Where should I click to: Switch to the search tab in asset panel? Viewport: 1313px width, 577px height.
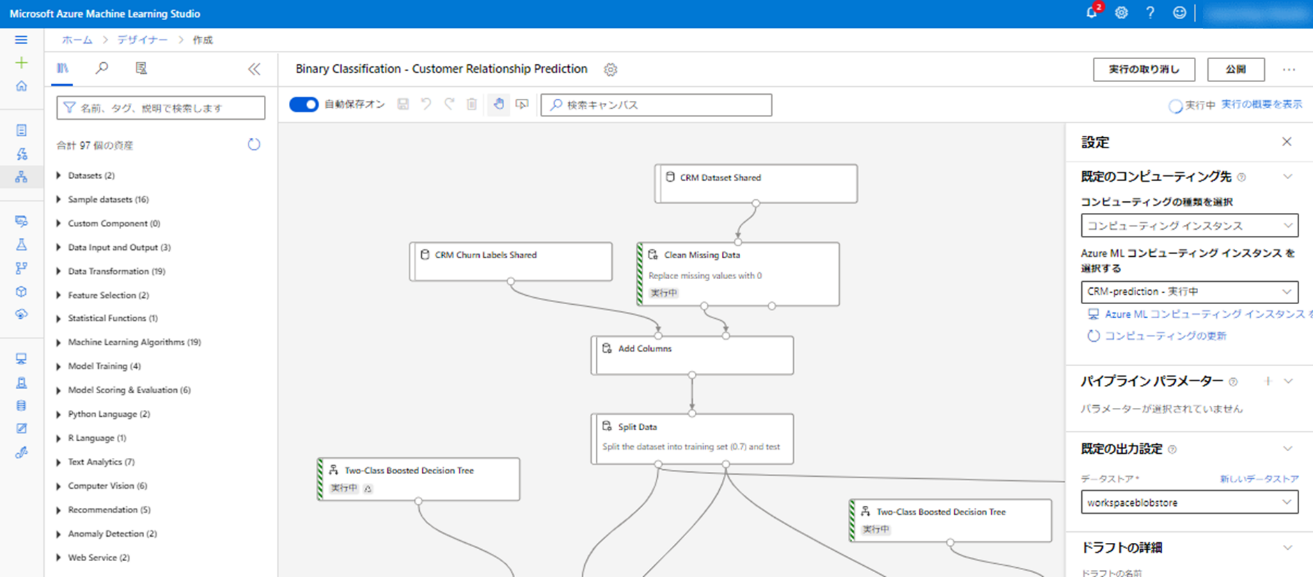(102, 69)
